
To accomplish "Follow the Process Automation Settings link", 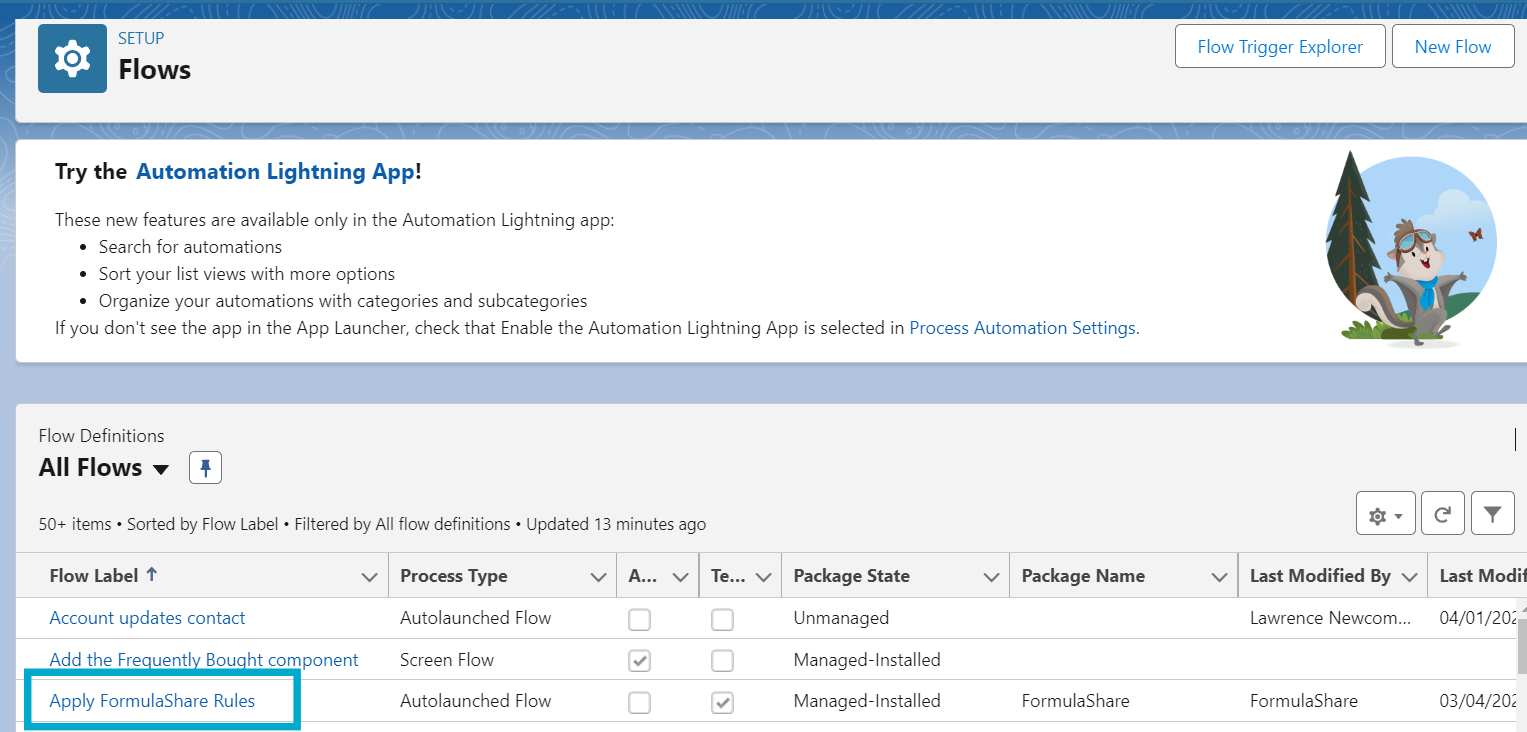I will point(1022,327).
